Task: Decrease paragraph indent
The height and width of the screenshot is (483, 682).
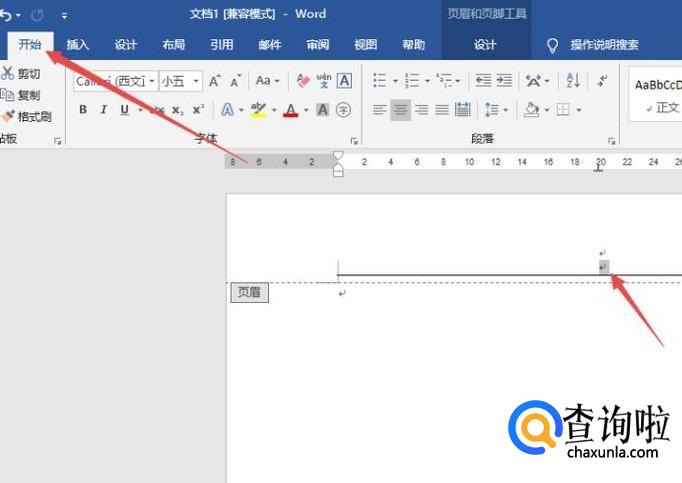Action: [483, 80]
